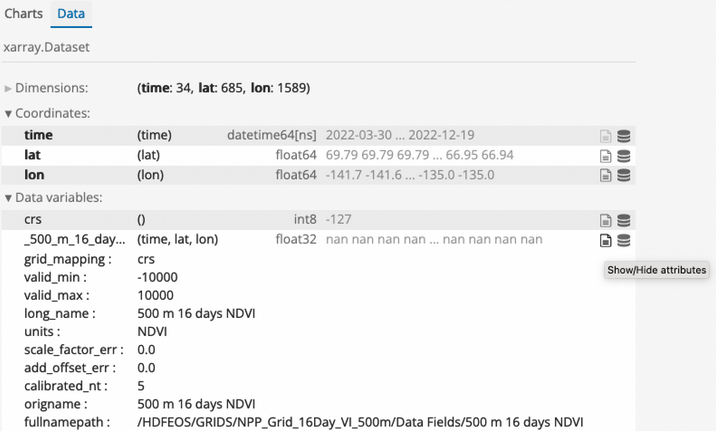
Task: Show data repr for lon coordinate
Action: [x=624, y=175]
